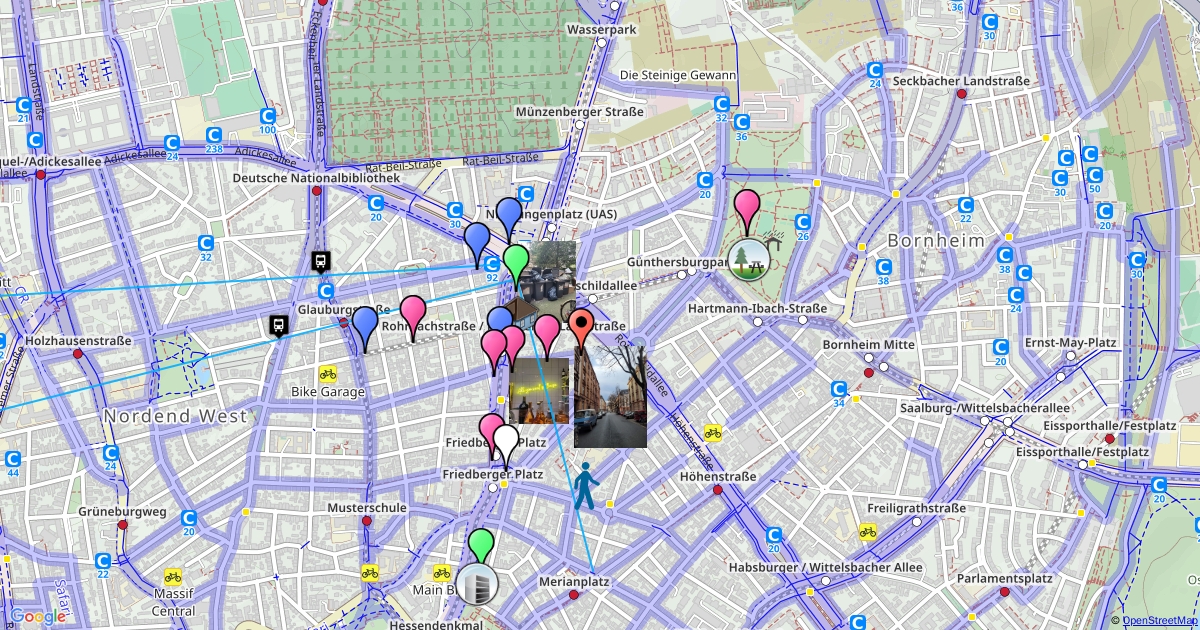Open the neon sign bar photo thumbnail

(539, 391)
